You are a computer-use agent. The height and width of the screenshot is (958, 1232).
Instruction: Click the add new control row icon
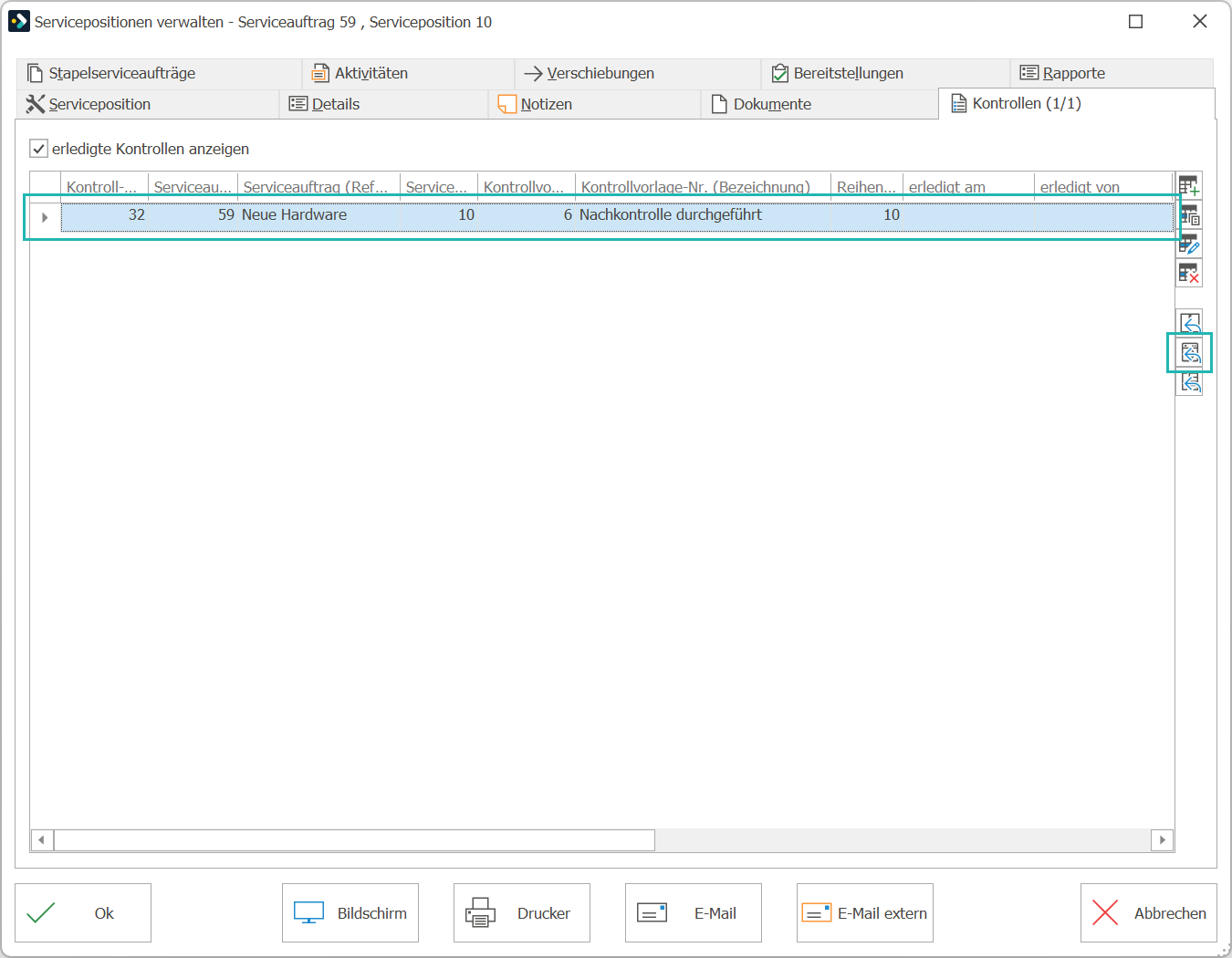coord(1189,186)
